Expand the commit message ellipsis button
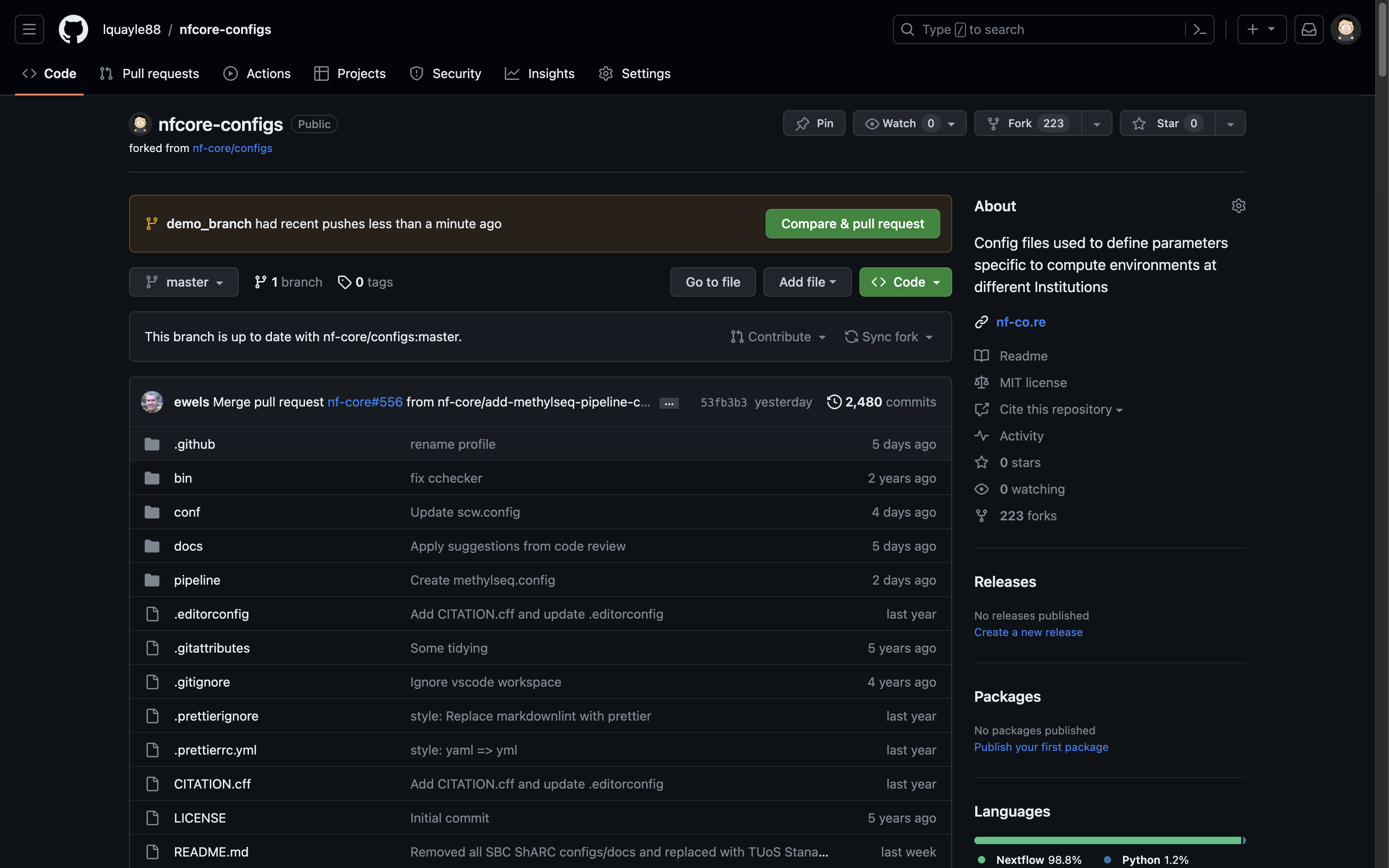Image resolution: width=1389 pixels, height=868 pixels. pos(669,403)
